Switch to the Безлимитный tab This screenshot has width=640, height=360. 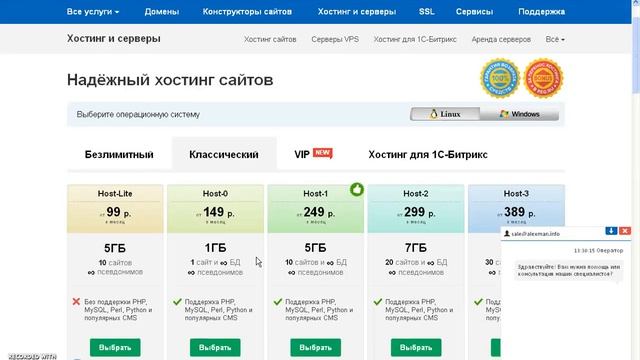point(119,154)
